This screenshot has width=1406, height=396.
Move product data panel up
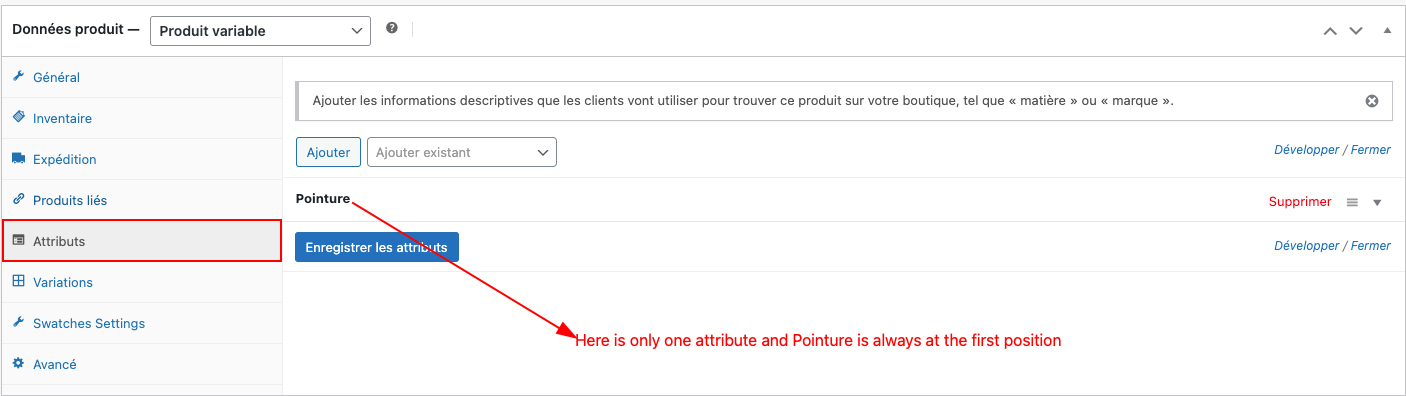click(x=1330, y=31)
